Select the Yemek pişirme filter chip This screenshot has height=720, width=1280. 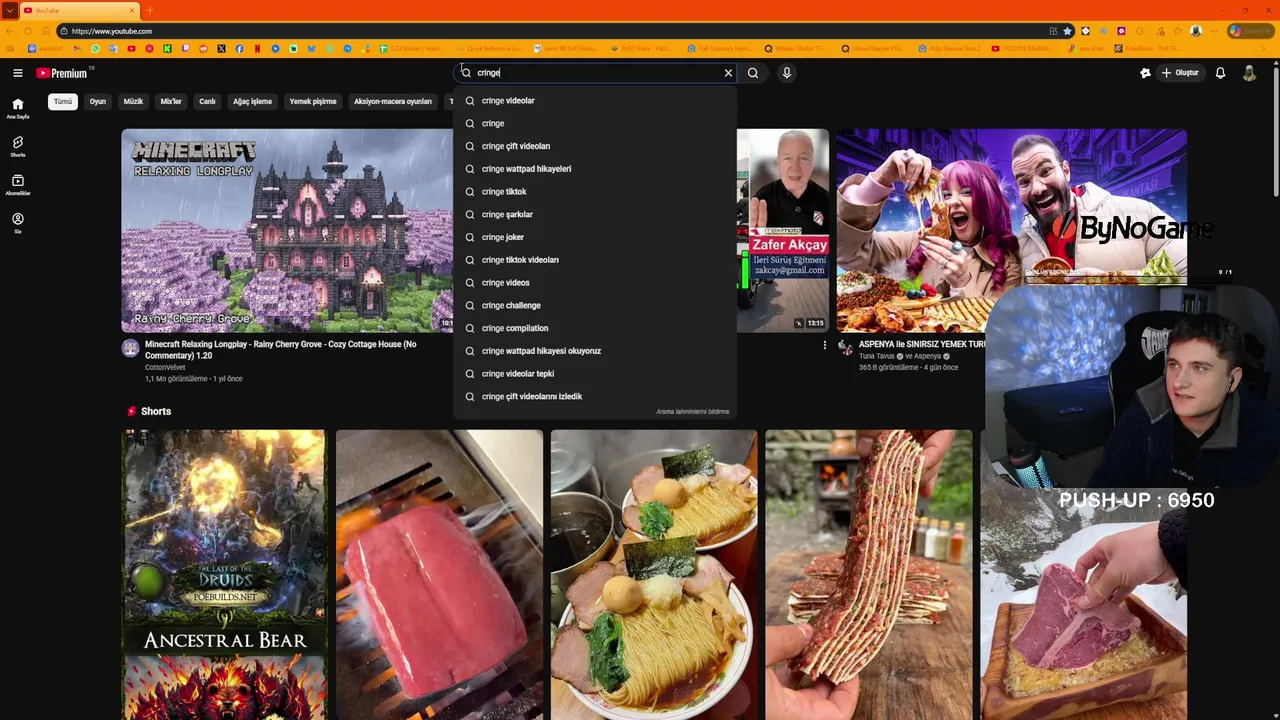[313, 101]
